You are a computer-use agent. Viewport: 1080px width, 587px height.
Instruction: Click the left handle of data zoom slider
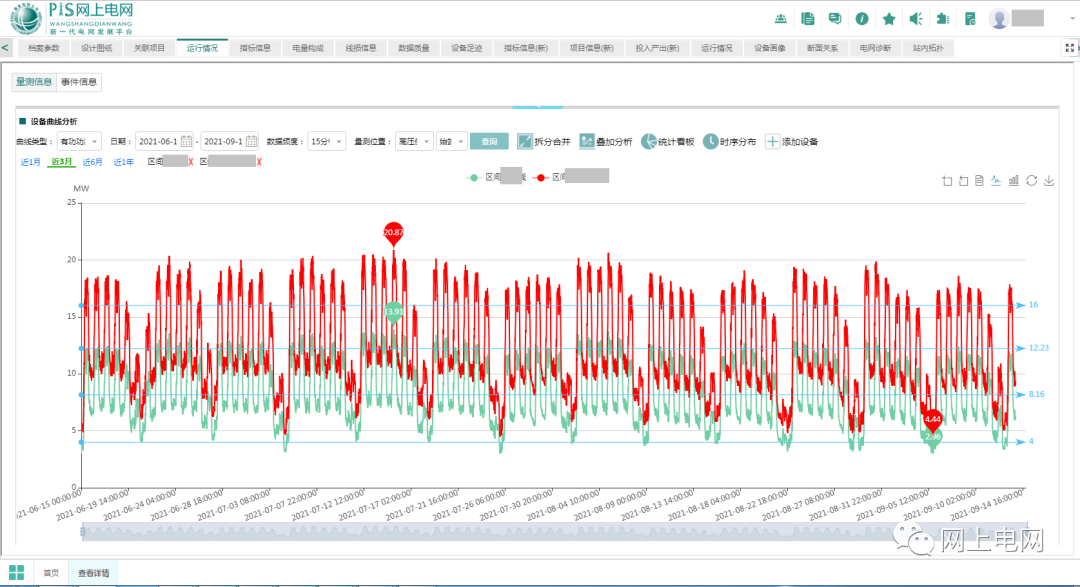83,531
